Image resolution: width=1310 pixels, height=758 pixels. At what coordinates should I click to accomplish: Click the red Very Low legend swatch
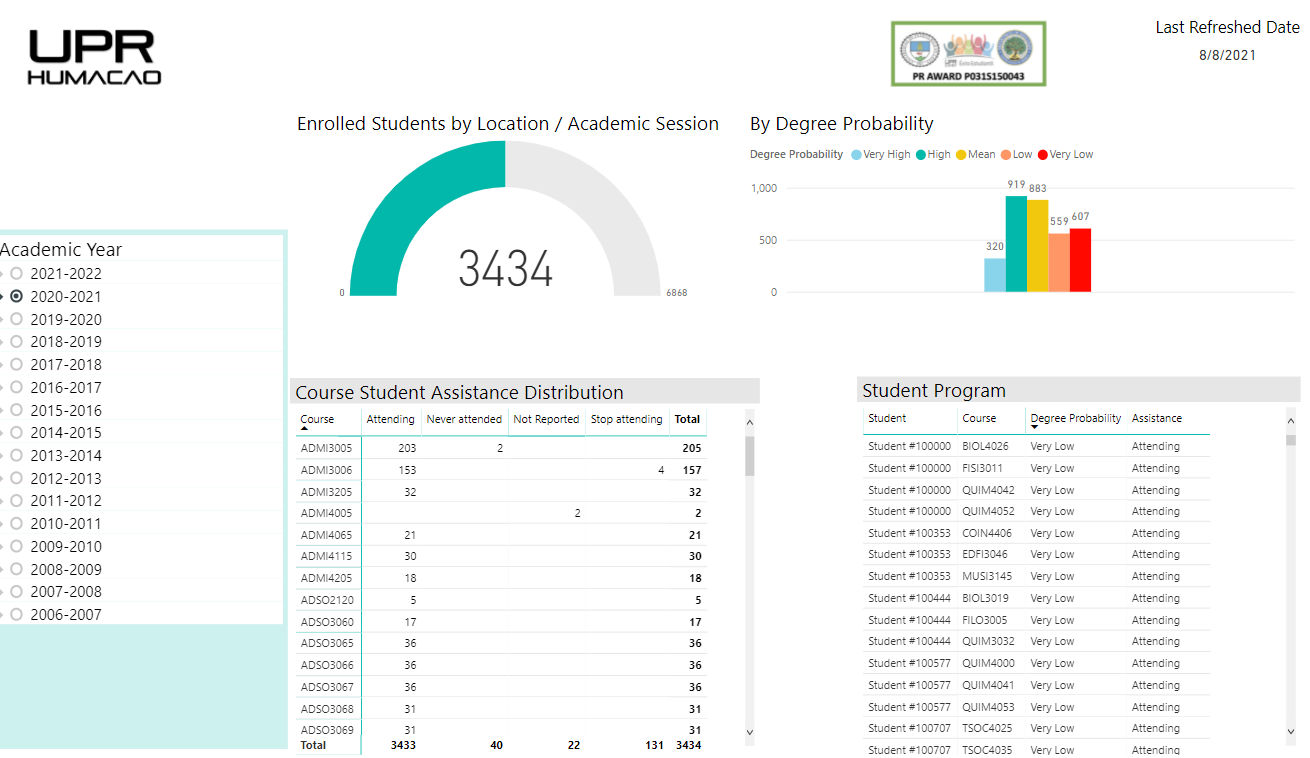point(1042,155)
